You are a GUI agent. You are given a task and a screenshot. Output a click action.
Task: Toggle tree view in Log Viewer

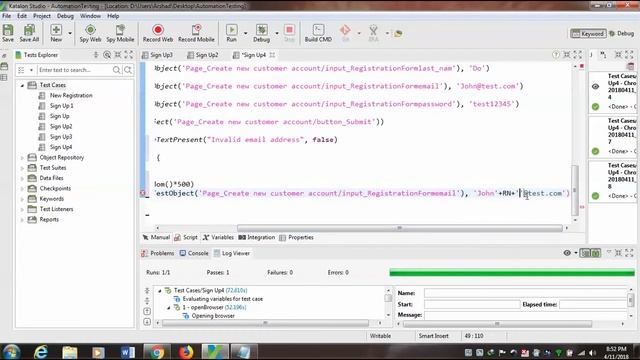pyautogui.click(x=585, y=253)
